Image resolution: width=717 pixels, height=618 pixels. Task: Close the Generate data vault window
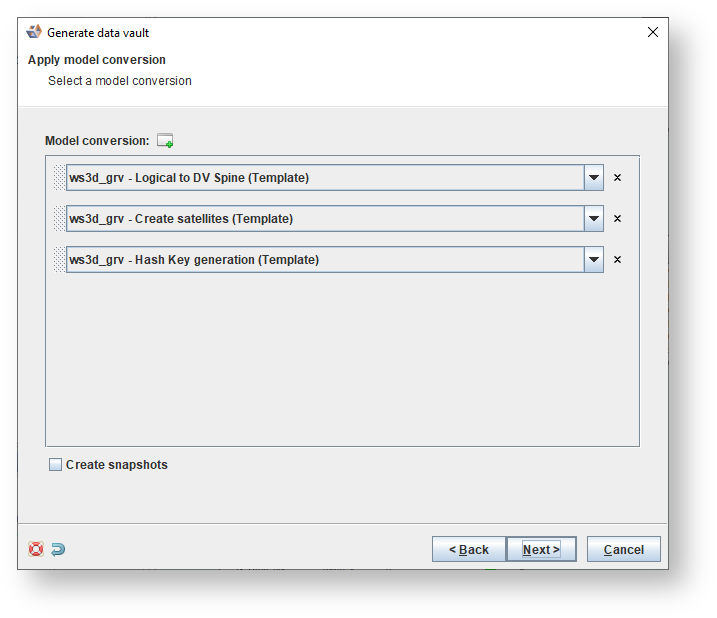point(653,32)
